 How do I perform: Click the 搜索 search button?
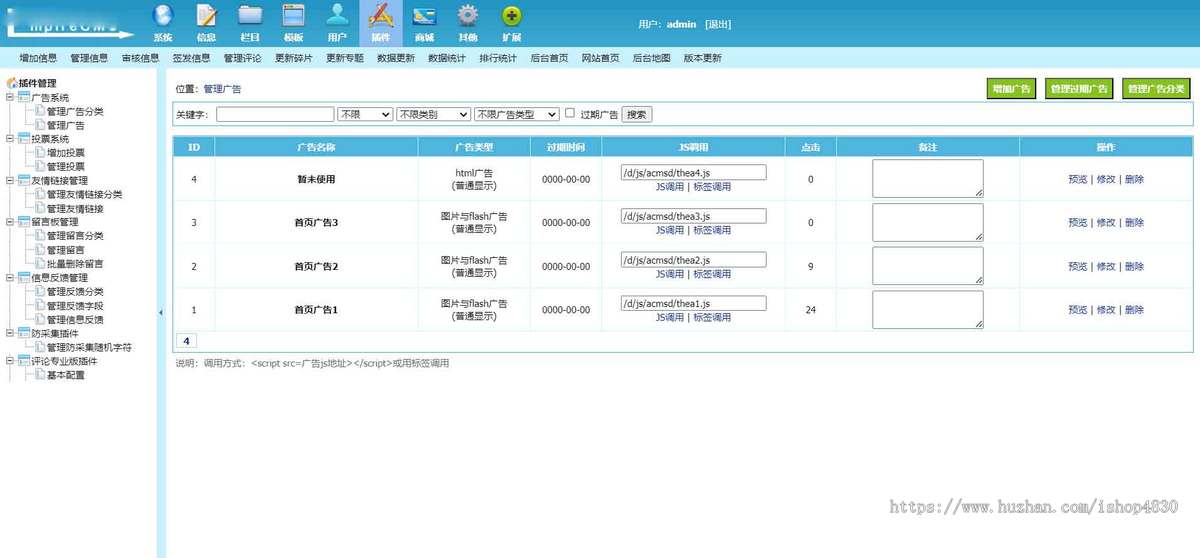point(637,114)
